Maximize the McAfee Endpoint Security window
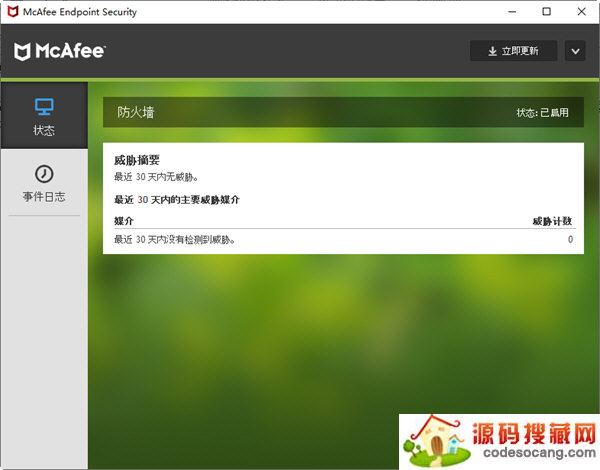The height and width of the screenshot is (470, 600). (547, 12)
